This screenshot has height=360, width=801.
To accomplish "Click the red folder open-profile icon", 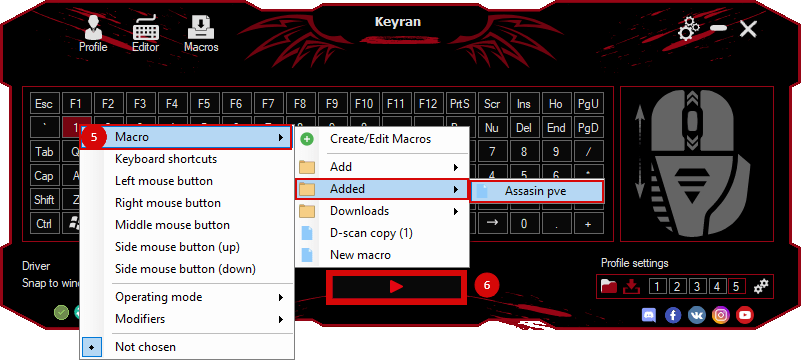I will point(609,286).
